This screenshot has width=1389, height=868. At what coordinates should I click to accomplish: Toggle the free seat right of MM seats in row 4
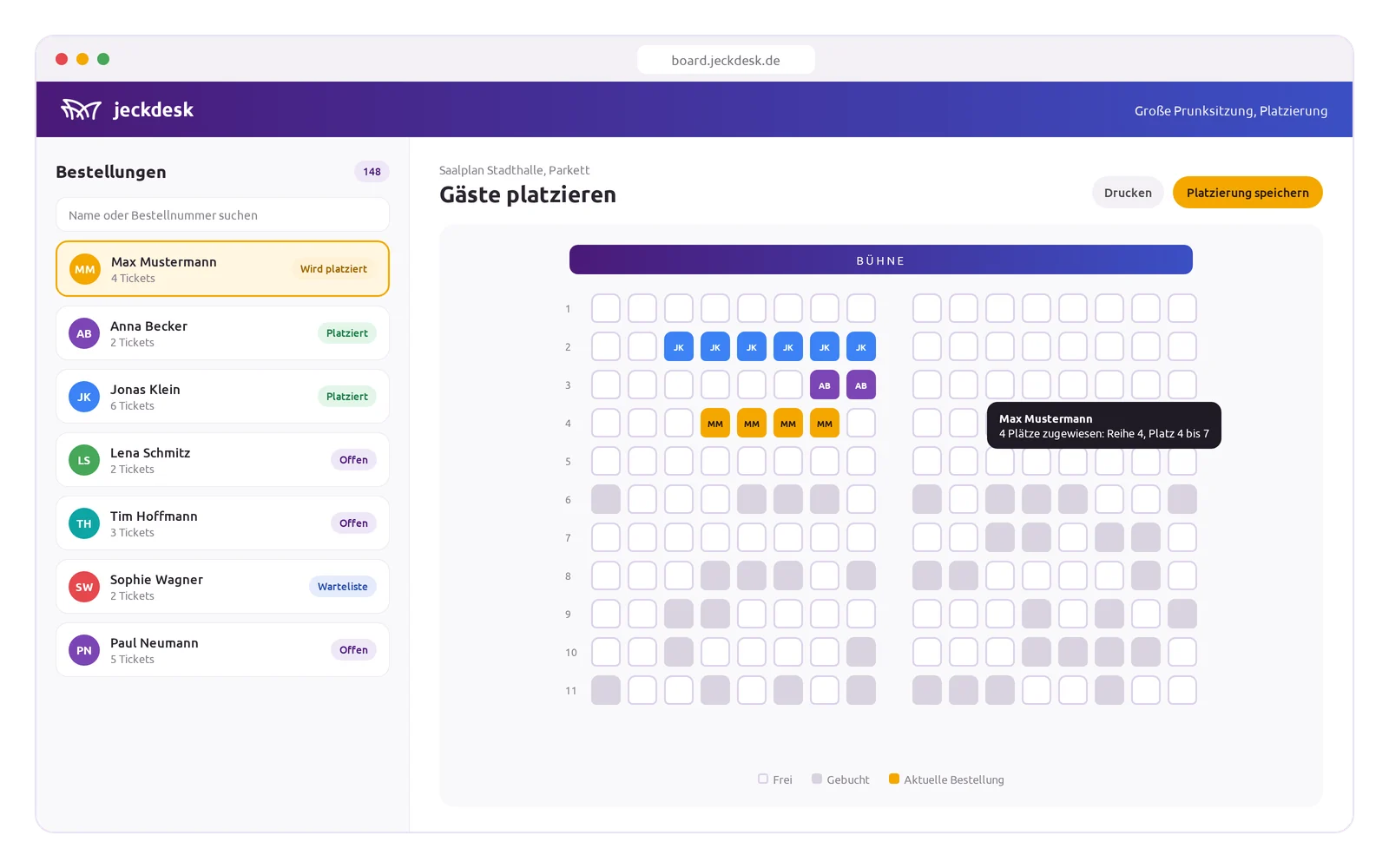click(861, 423)
